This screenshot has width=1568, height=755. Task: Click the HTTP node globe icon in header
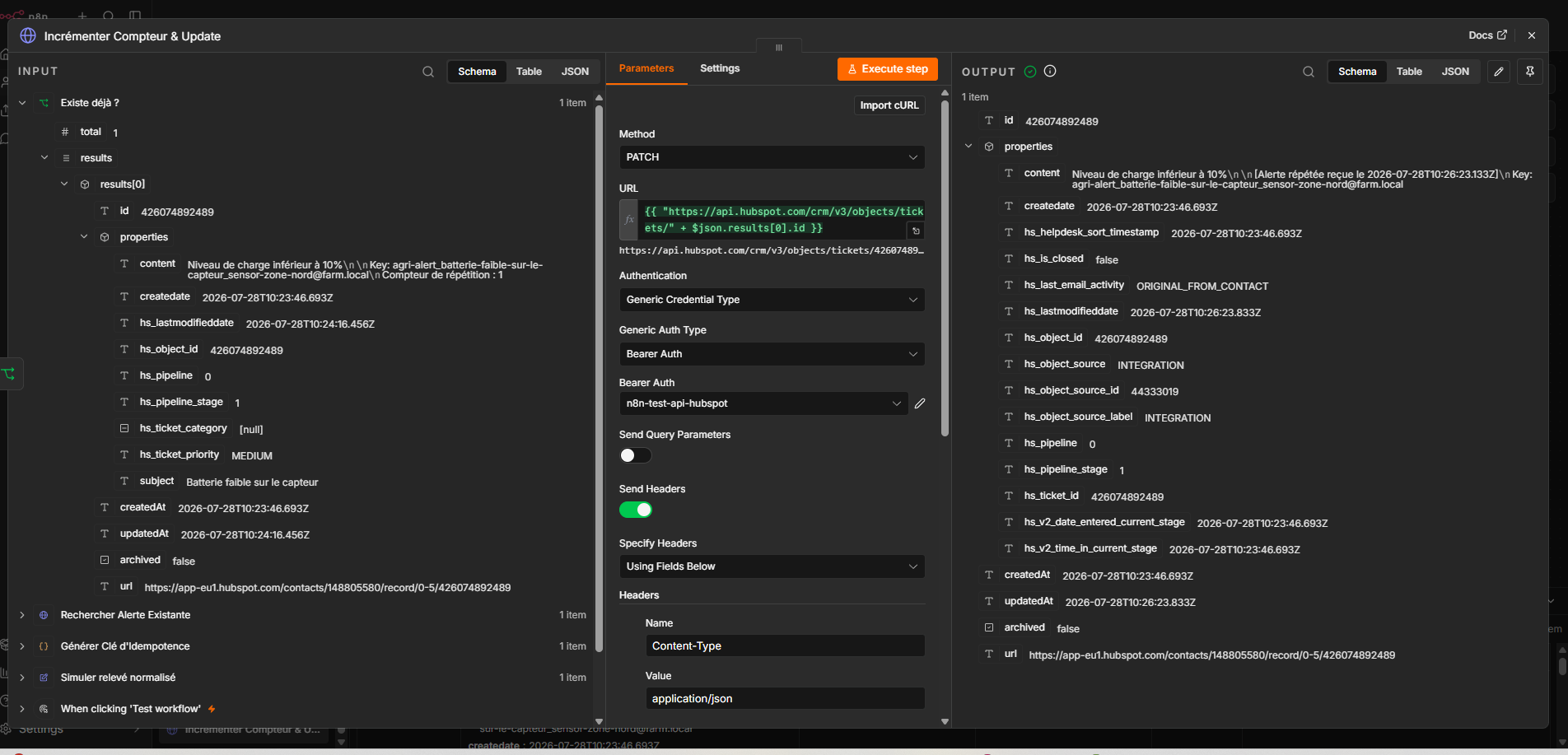pos(28,35)
